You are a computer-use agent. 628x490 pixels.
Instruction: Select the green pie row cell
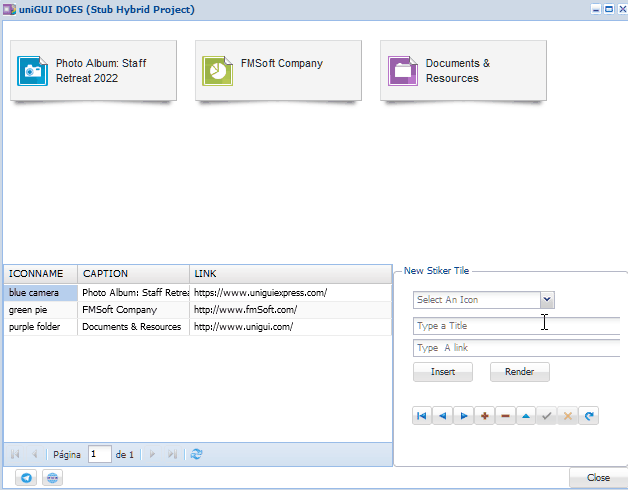40,310
